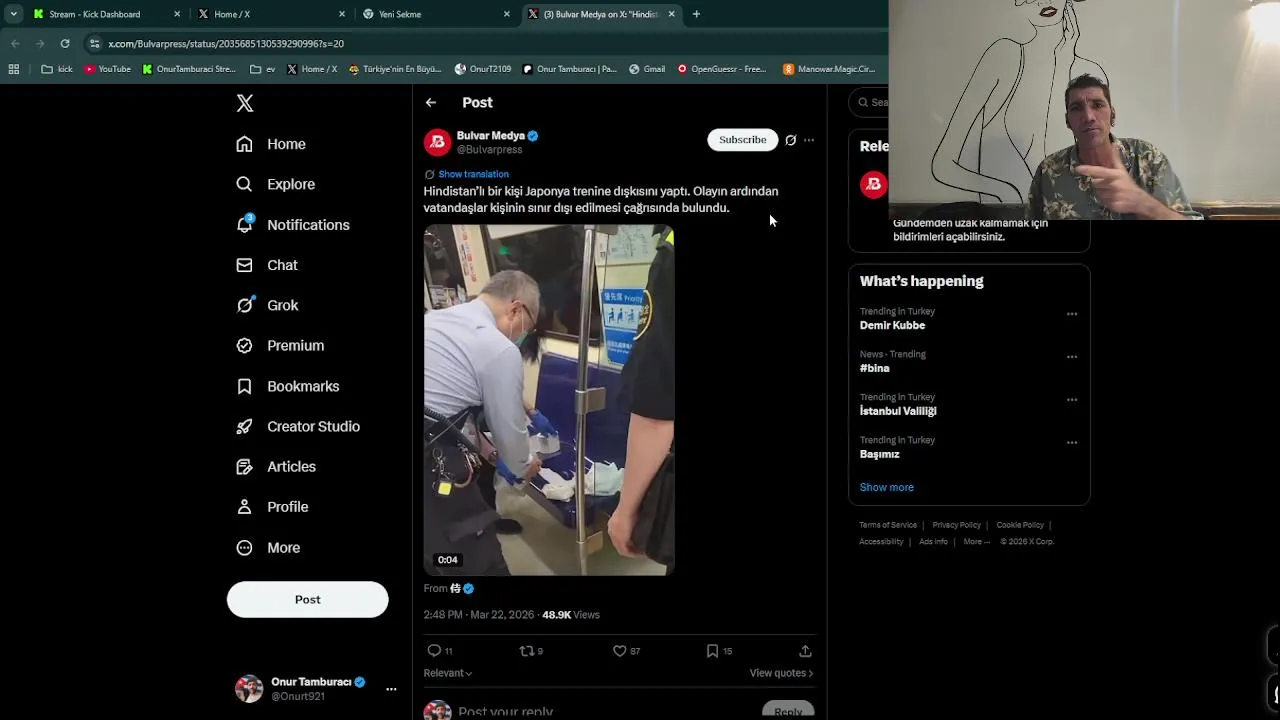Click the 48.9K Views count
The height and width of the screenshot is (720, 1280).
(571, 615)
